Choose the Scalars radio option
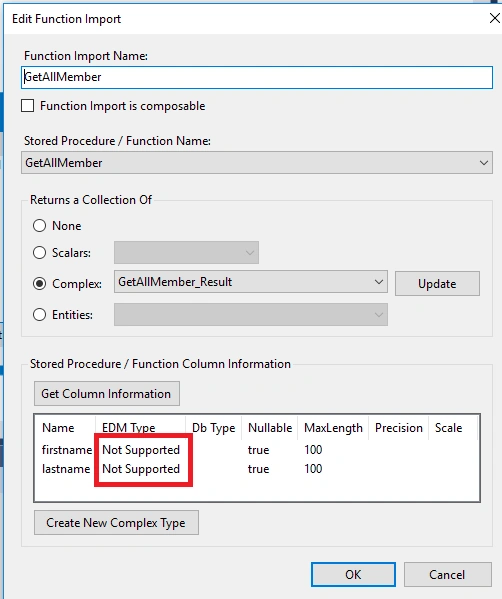The height and width of the screenshot is (599, 502). point(39,253)
